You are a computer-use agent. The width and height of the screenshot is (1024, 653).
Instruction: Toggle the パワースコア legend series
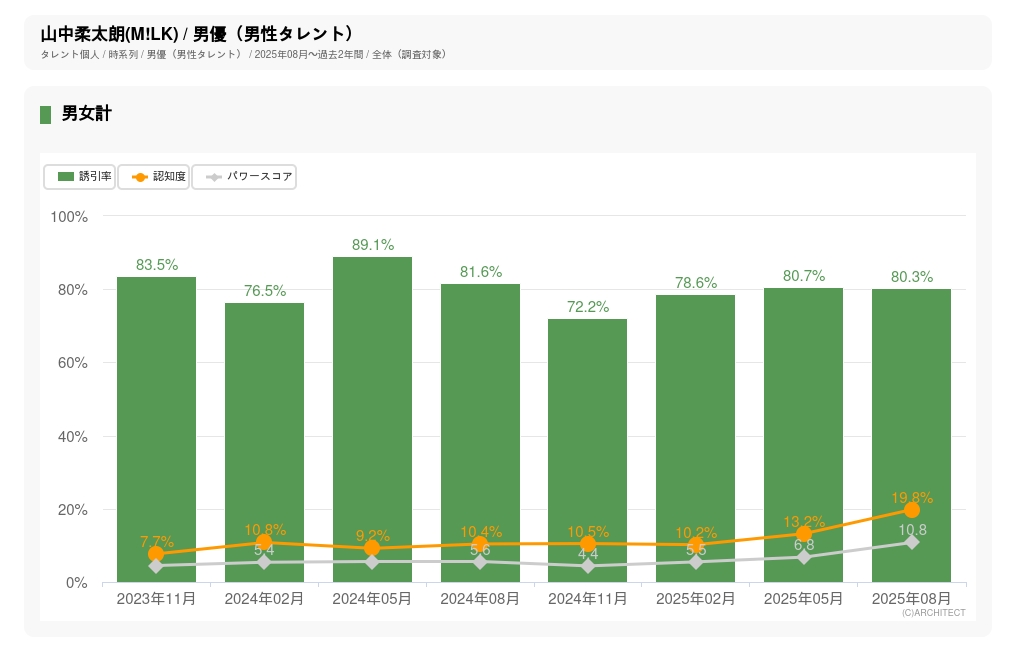(x=244, y=177)
